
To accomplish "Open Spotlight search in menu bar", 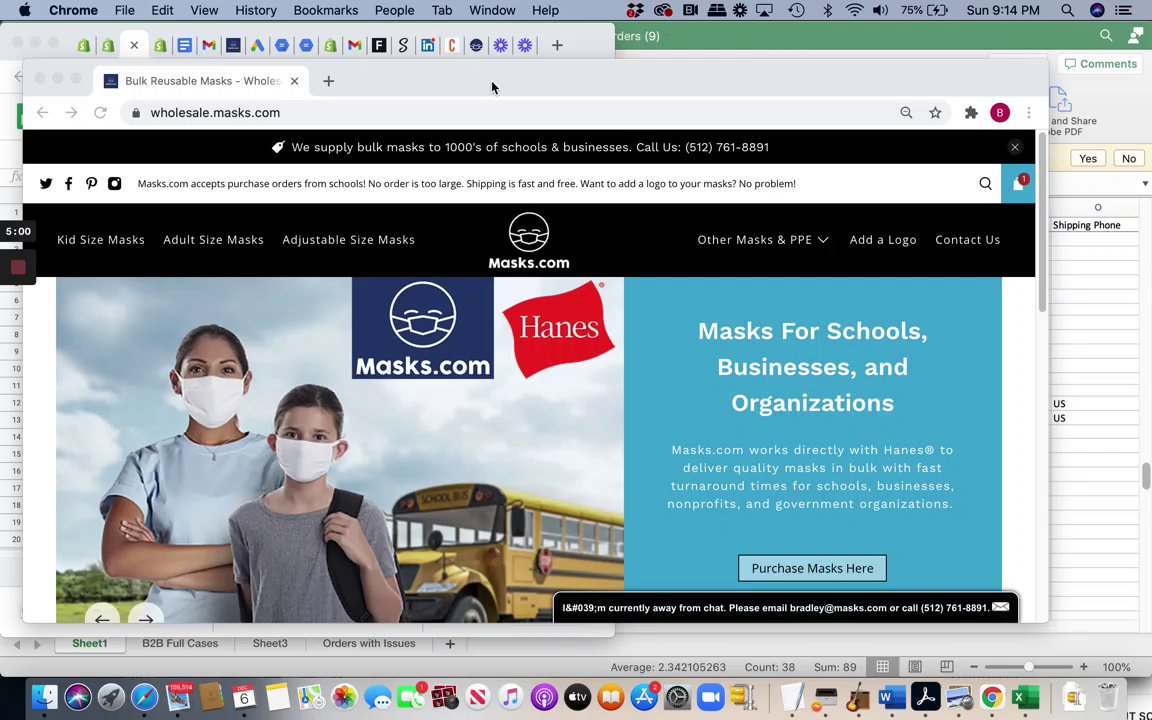I will click(1068, 10).
